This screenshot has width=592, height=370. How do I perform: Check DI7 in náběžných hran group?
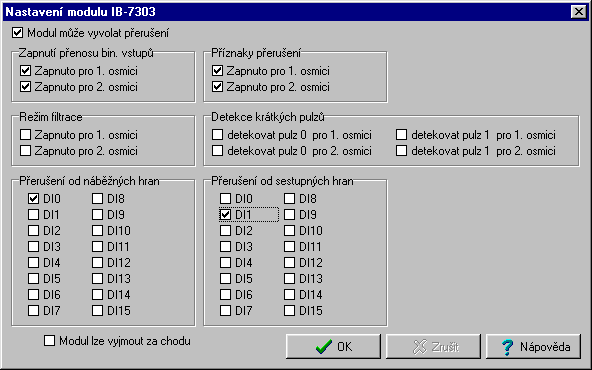(x=34, y=311)
